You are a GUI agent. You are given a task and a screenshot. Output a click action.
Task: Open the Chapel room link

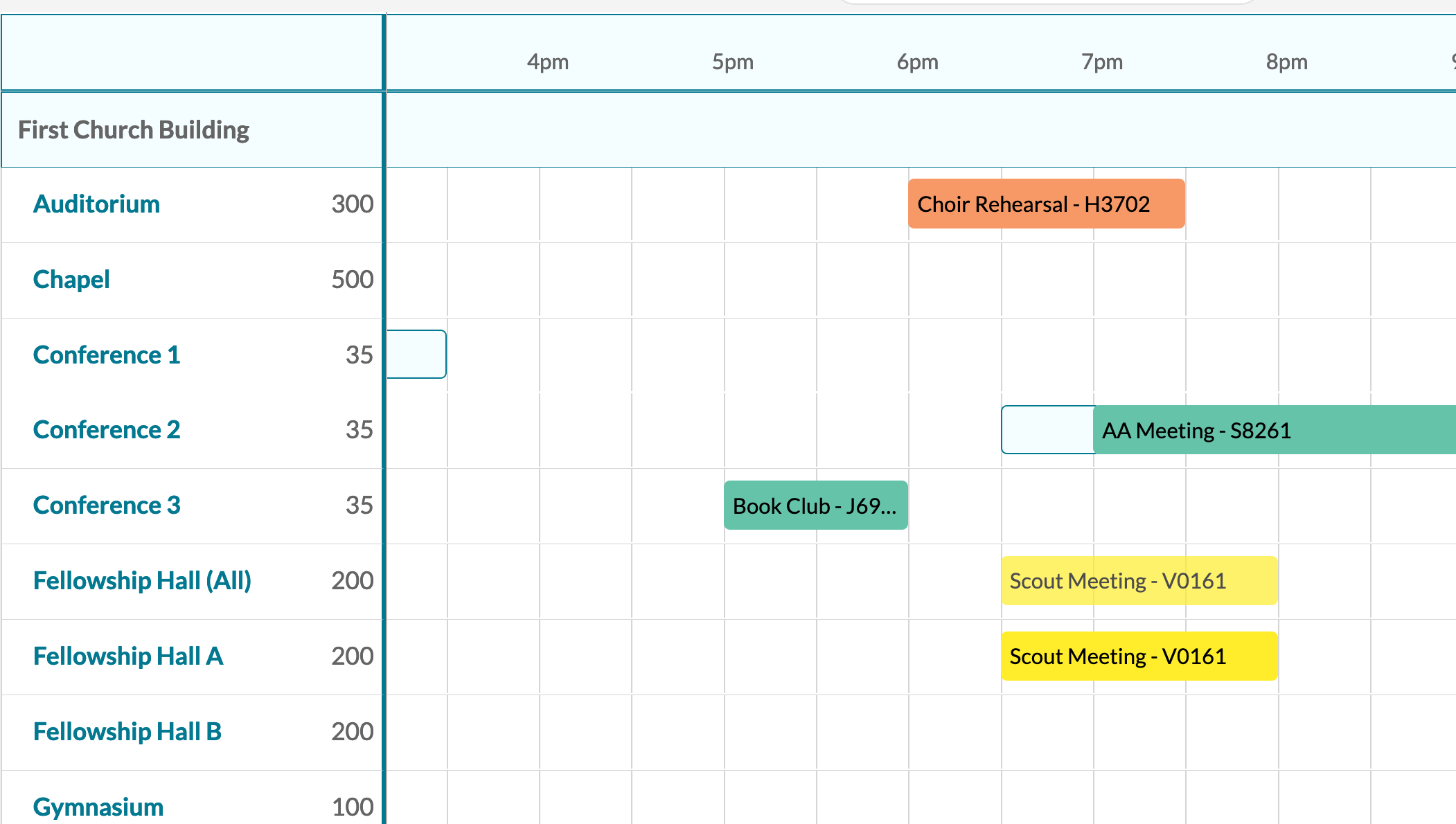point(71,280)
